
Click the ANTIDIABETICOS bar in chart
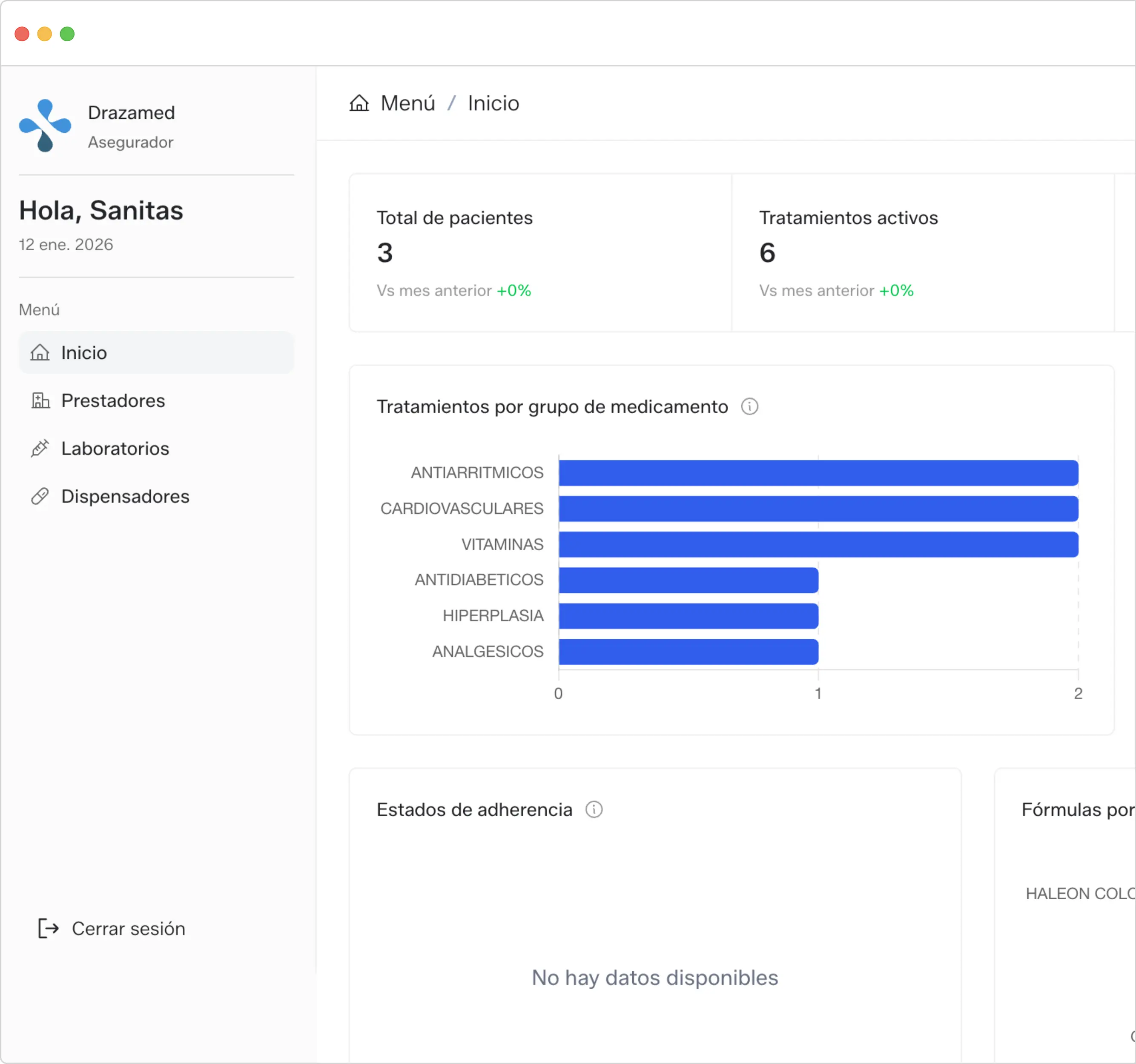tap(688, 580)
